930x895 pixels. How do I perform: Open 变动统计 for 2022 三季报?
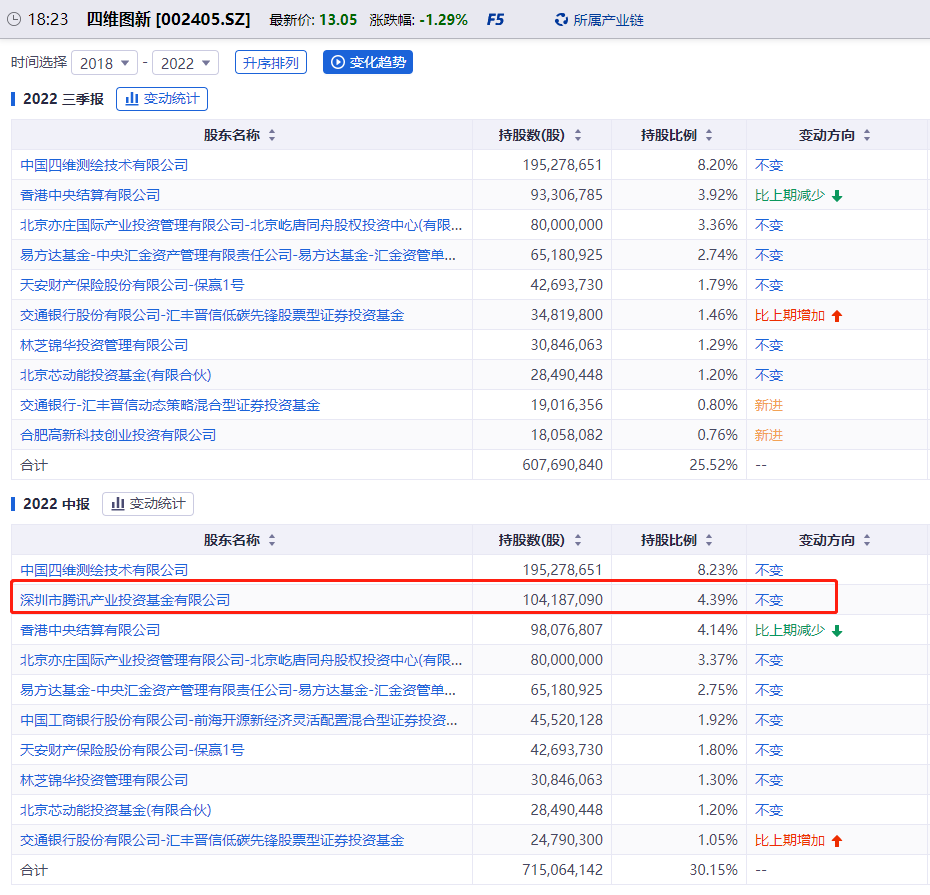click(x=162, y=99)
